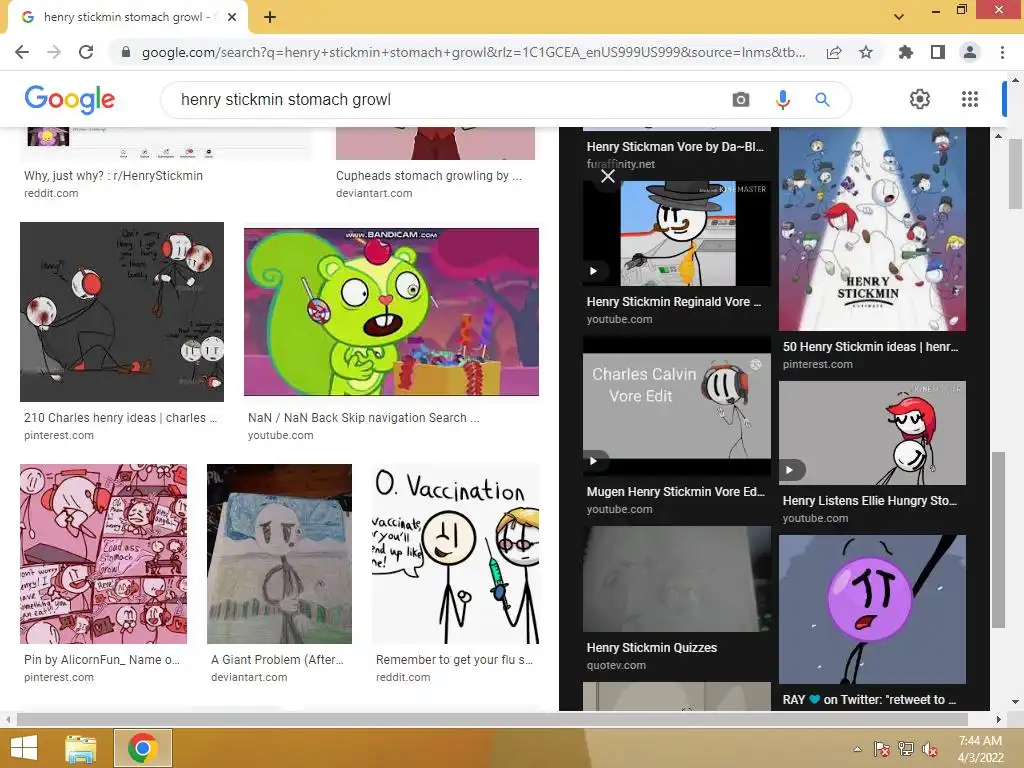Open Chrome profile avatar

coord(970,52)
